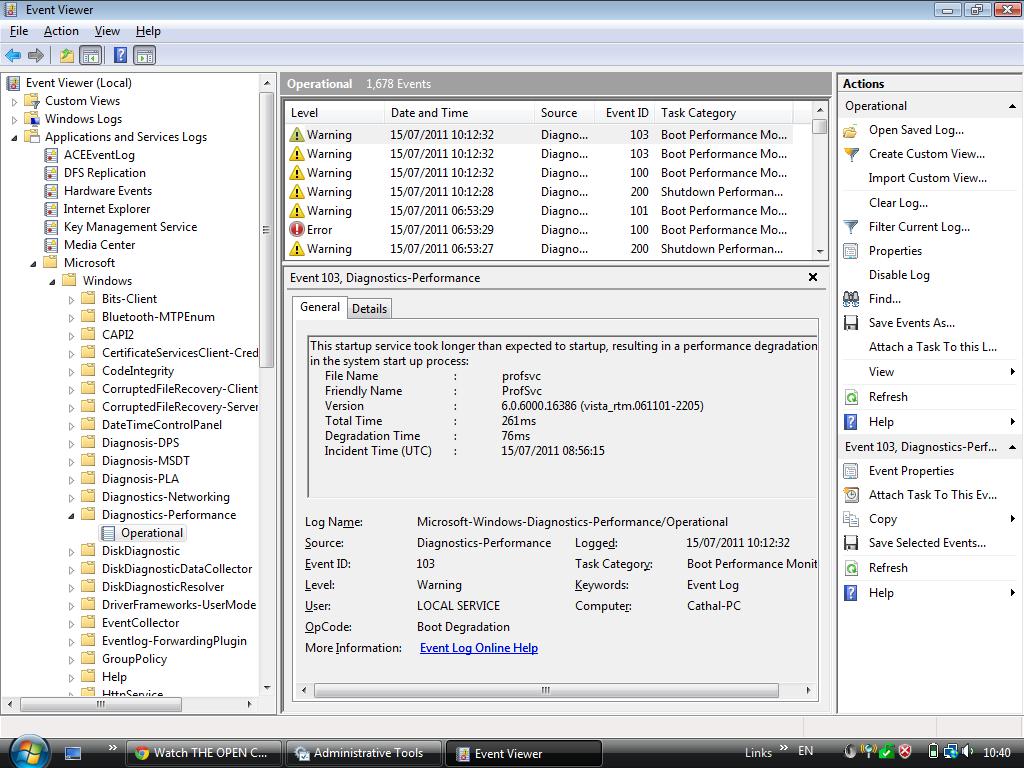Switch to the Details tab
1024x768 pixels.
pos(369,308)
